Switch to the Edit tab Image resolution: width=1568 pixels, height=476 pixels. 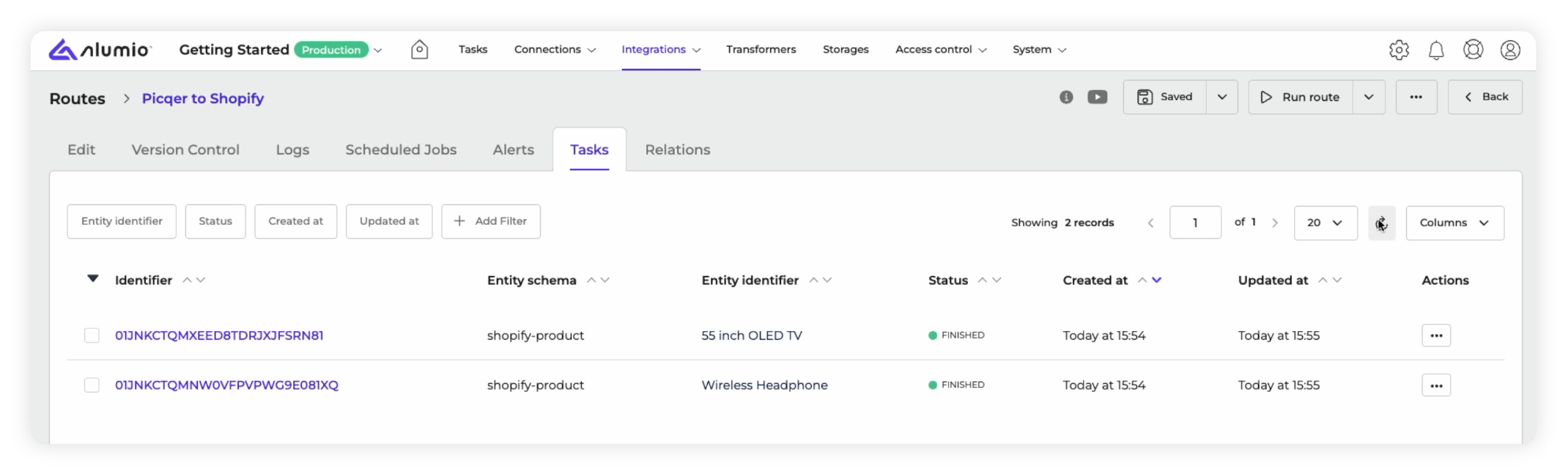[x=81, y=149]
